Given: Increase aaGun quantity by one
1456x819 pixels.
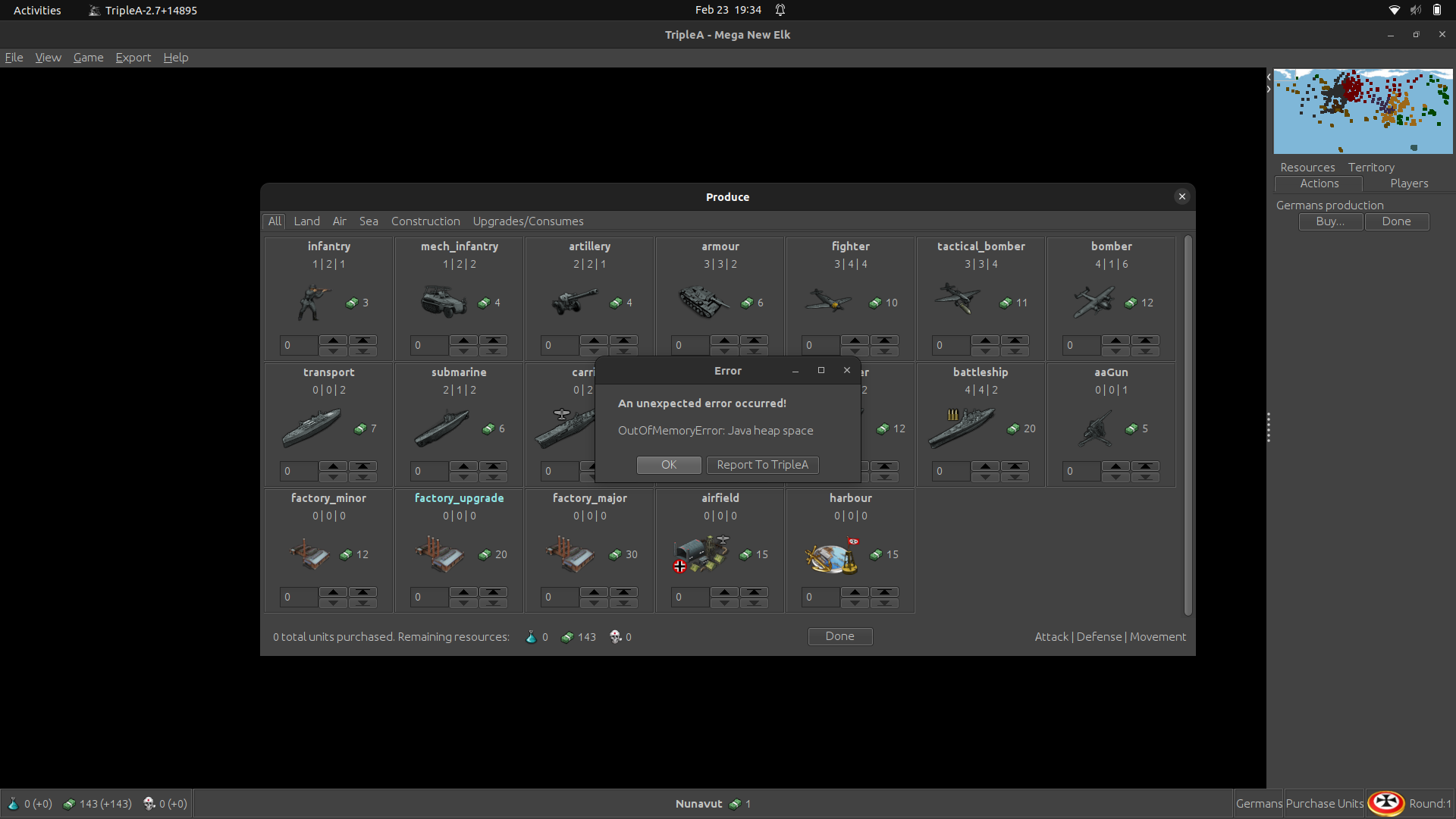Looking at the screenshot, I should coord(1116,466).
